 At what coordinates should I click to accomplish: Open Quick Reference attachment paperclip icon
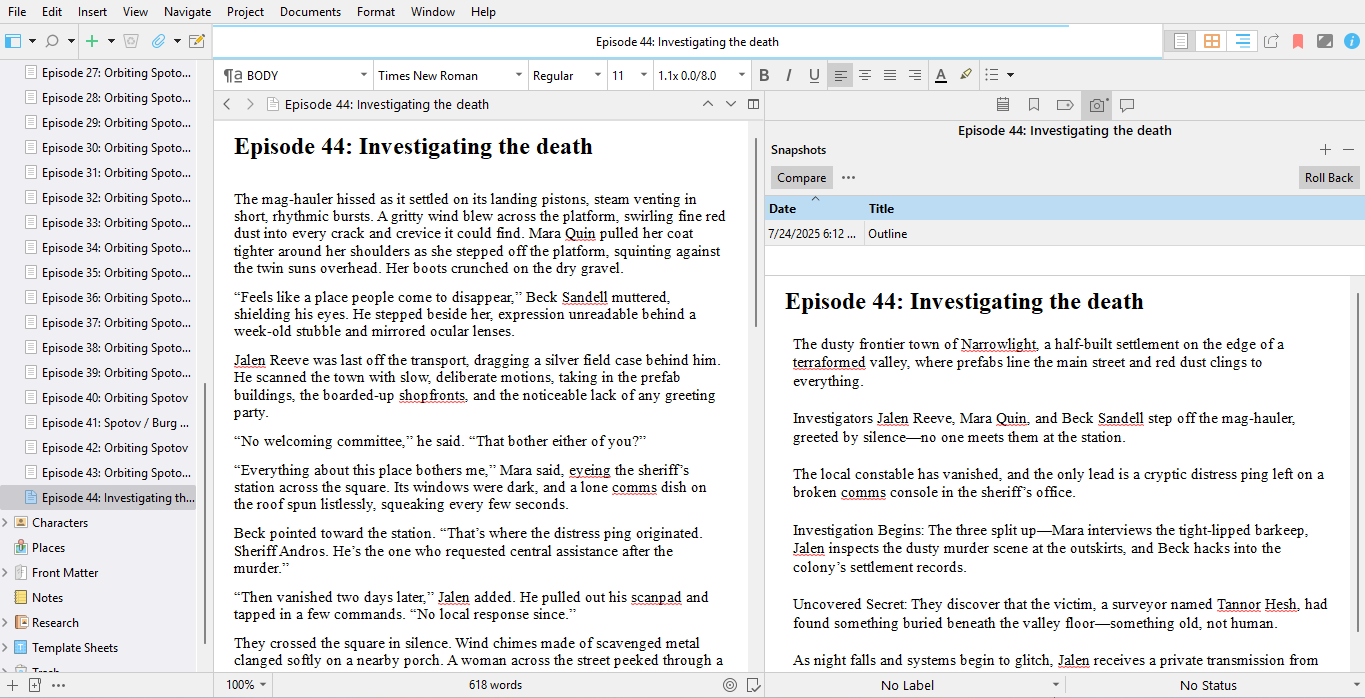(158, 42)
